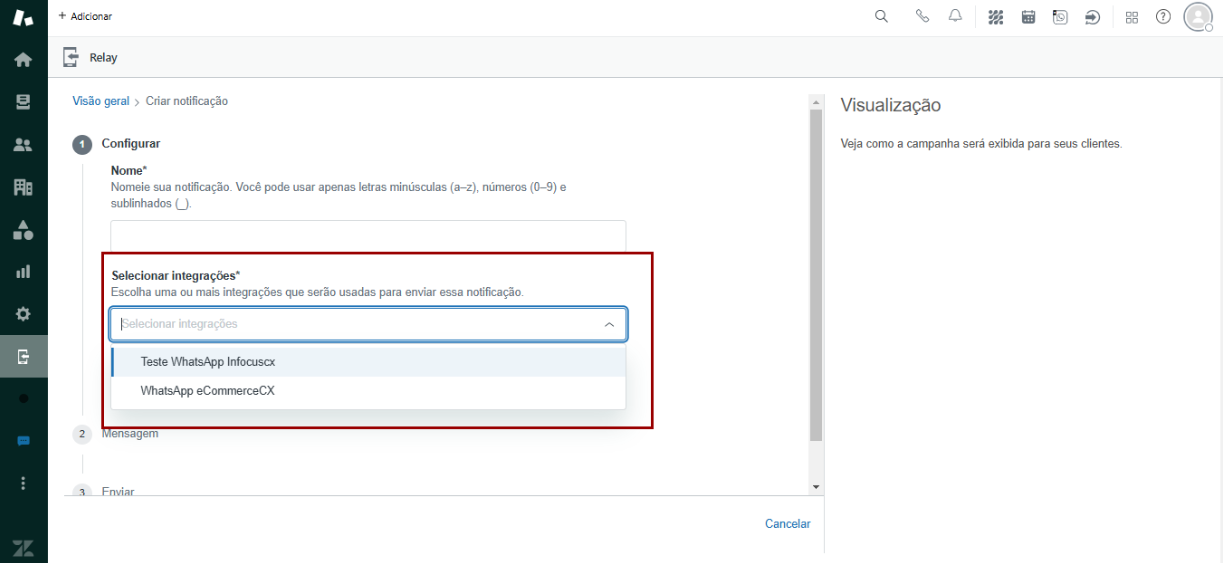The height and width of the screenshot is (563, 1223).
Task: Open Reports bar chart icon in sidebar
Action: coord(23,271)
